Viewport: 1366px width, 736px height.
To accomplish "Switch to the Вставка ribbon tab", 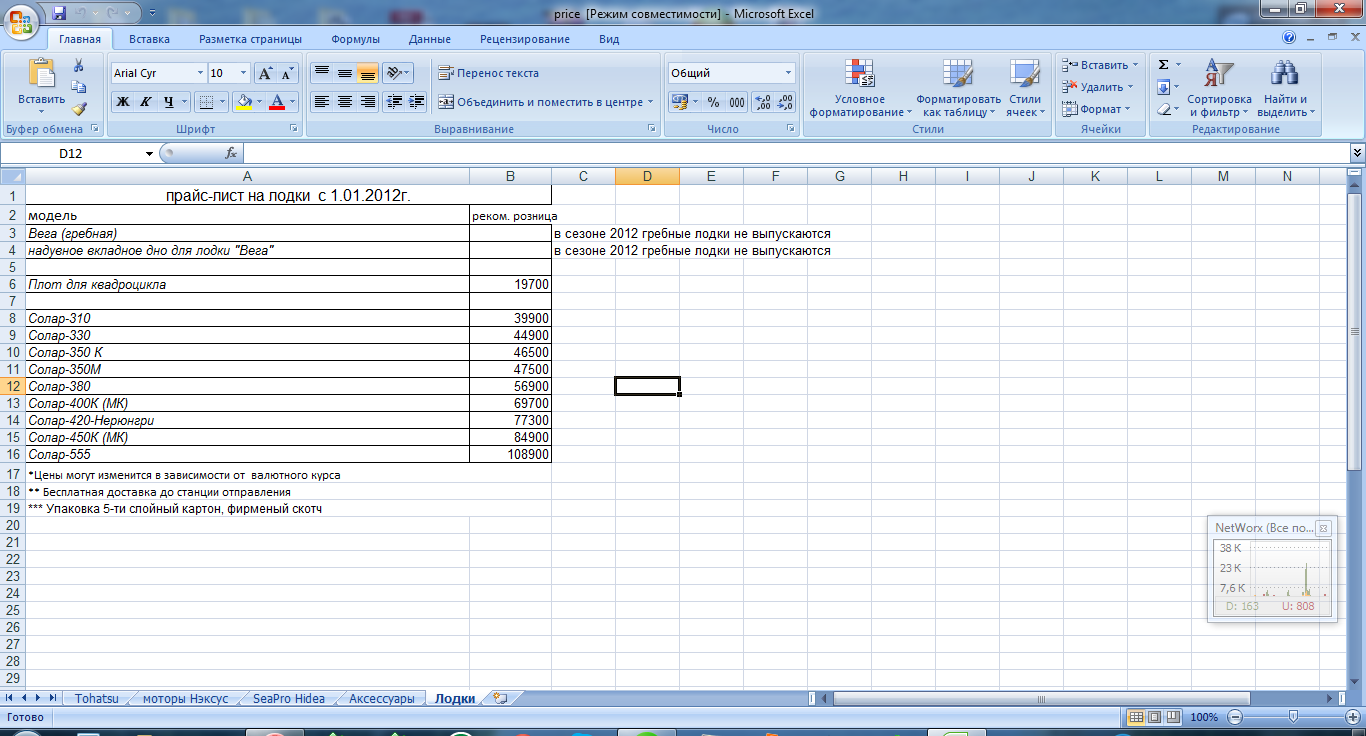I will tap(149, 39).
